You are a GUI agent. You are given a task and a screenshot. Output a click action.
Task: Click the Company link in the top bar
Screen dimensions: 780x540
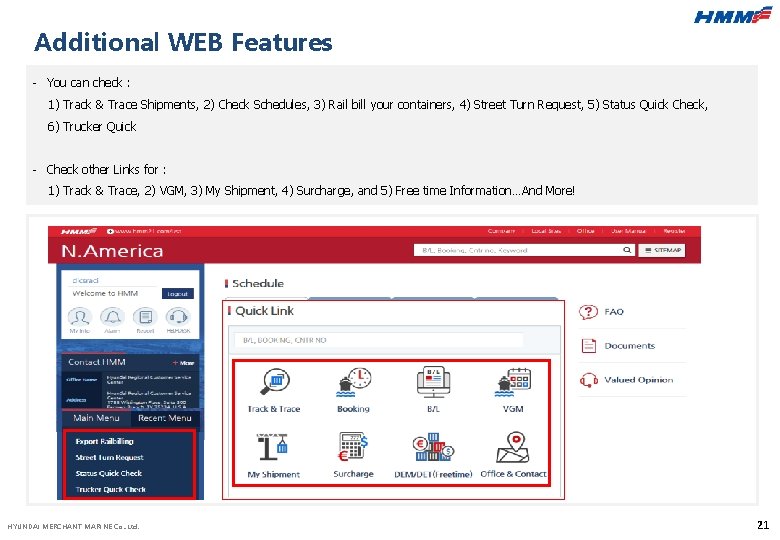tap(501, 231)
